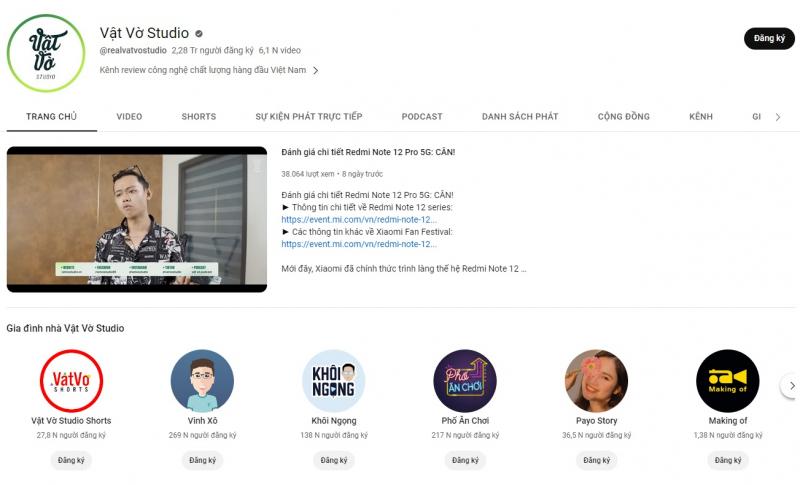Screen dimensions: 800x485
Task: Open the SHORTS tab
Action: point(199,117)
